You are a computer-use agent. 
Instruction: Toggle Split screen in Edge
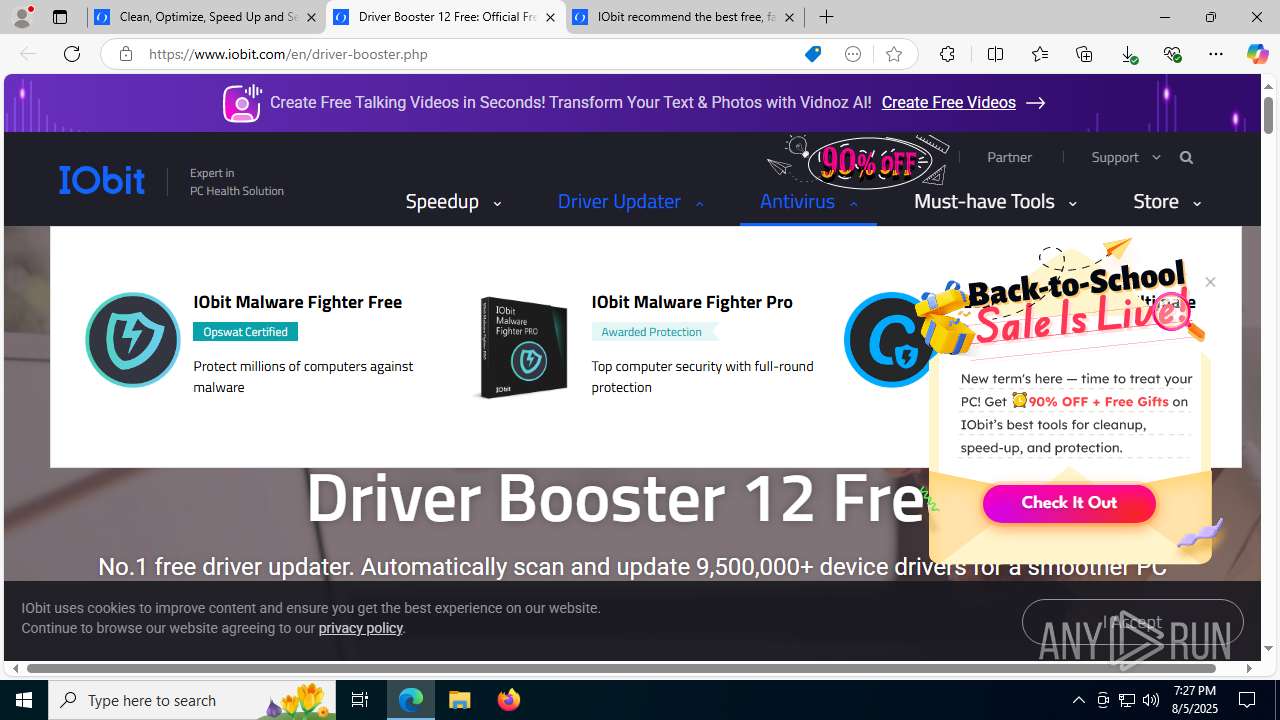995,54
